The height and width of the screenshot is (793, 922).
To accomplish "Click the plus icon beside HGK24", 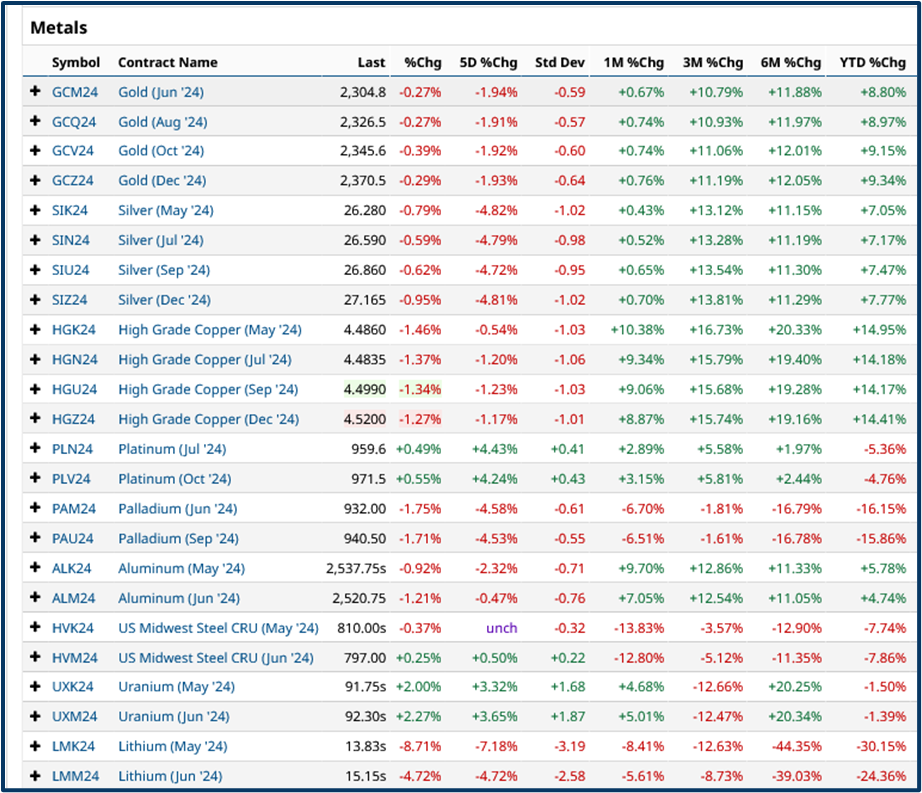I will click(35, 329).
